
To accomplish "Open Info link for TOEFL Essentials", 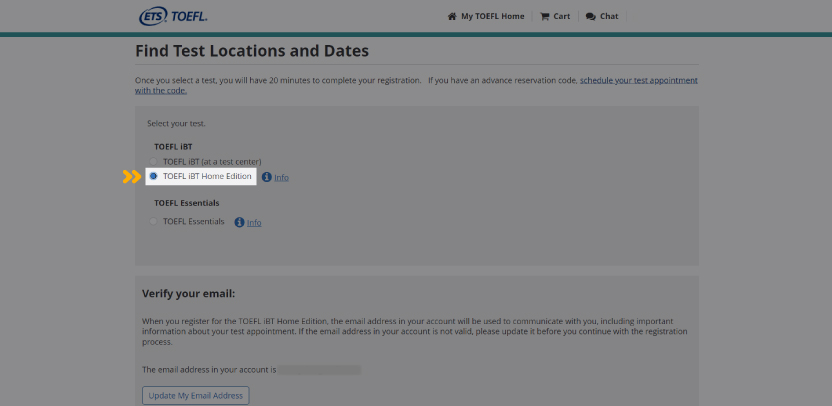I will (x=254, y=222).
